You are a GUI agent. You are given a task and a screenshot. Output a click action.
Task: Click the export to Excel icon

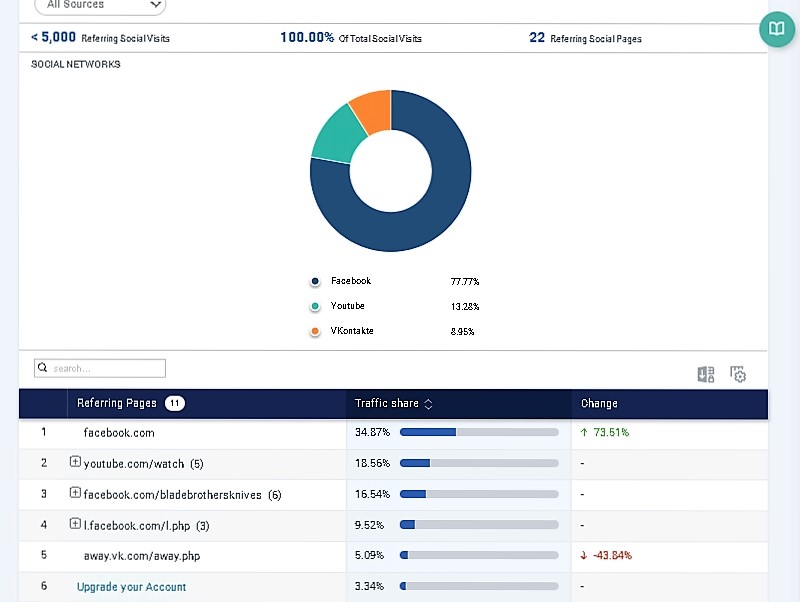tap(706, 374)
